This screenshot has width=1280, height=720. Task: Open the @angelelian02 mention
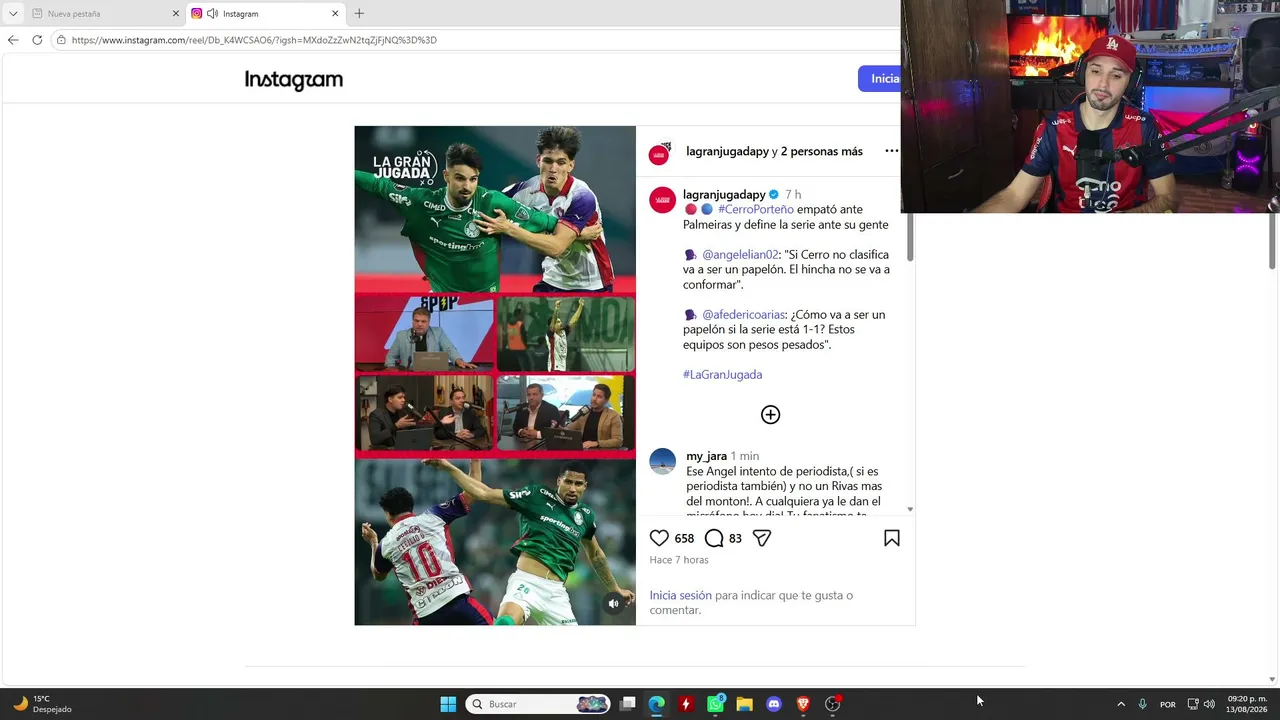click(x=740, y=255)
